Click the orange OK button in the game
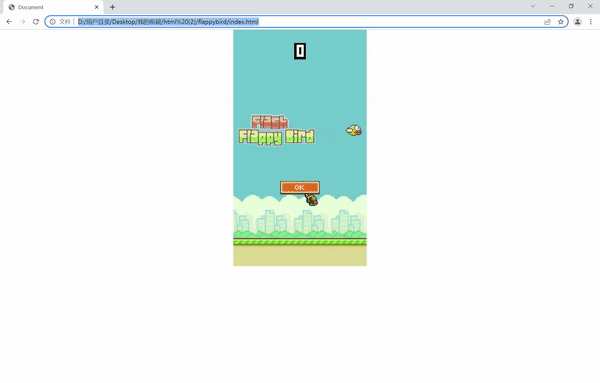600x383 pixels. (300, 187)
